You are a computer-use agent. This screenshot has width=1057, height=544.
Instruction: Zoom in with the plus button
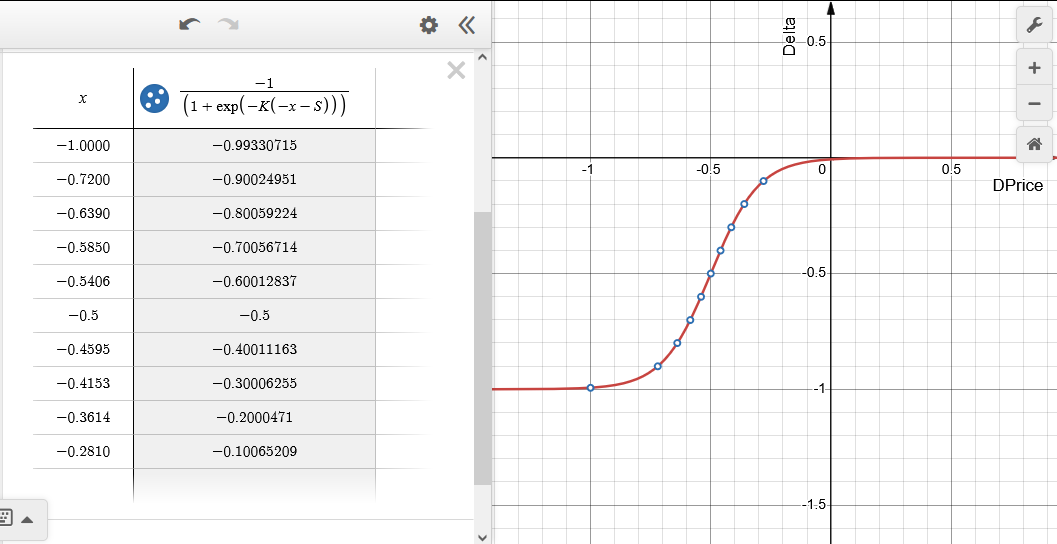(x=1034, y=68)
